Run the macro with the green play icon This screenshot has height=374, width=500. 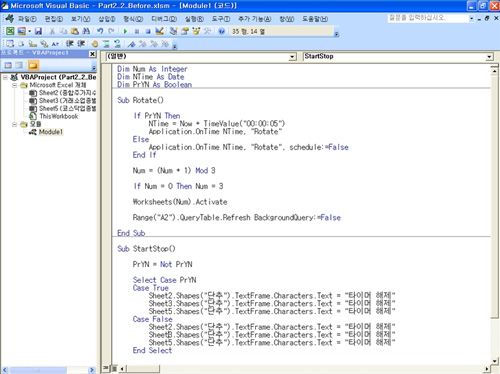point(125,31)
